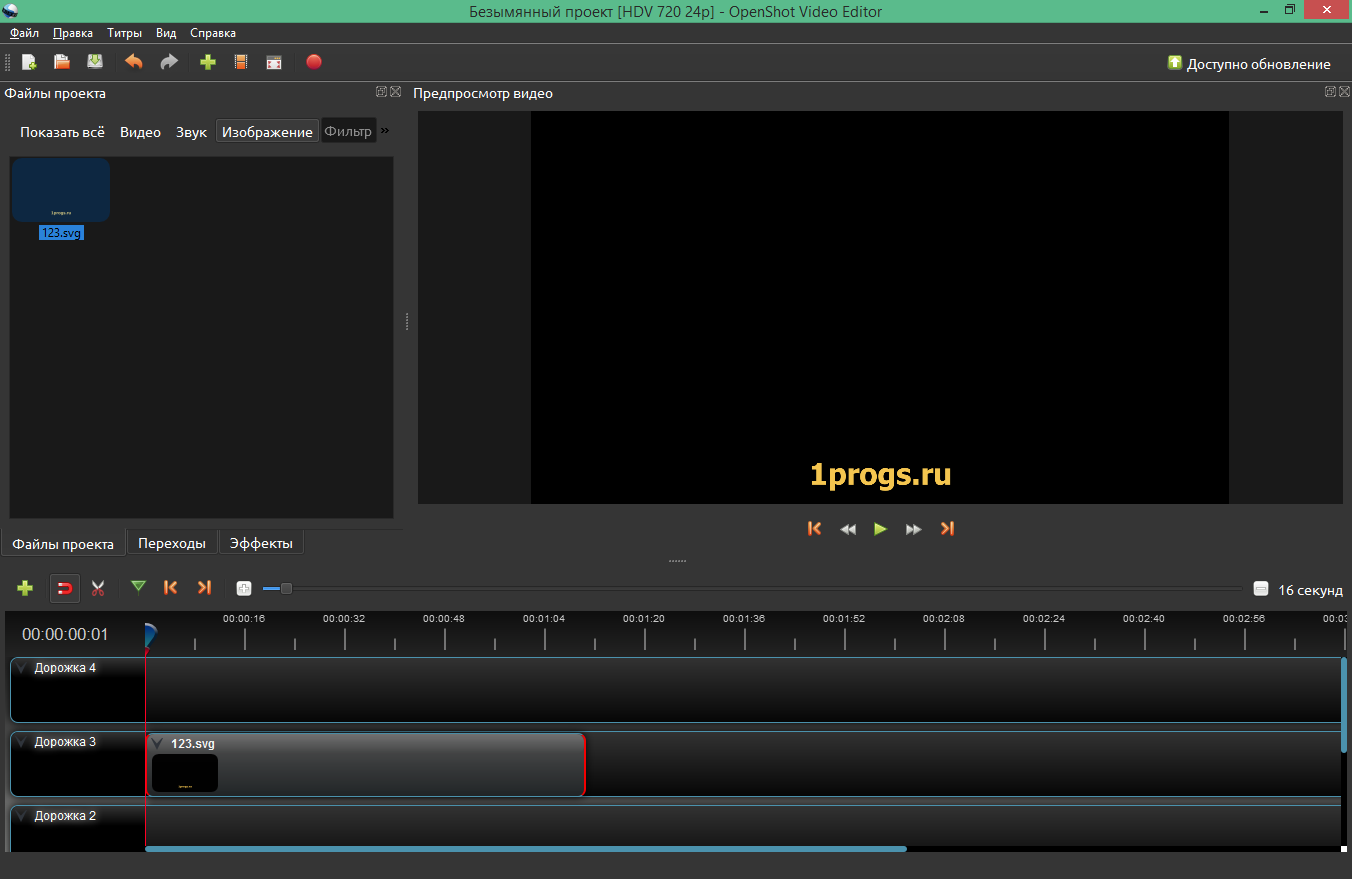Switch to the Переходы tab
This screenshot has height=879, width=1352.
(x=172, y=542)
